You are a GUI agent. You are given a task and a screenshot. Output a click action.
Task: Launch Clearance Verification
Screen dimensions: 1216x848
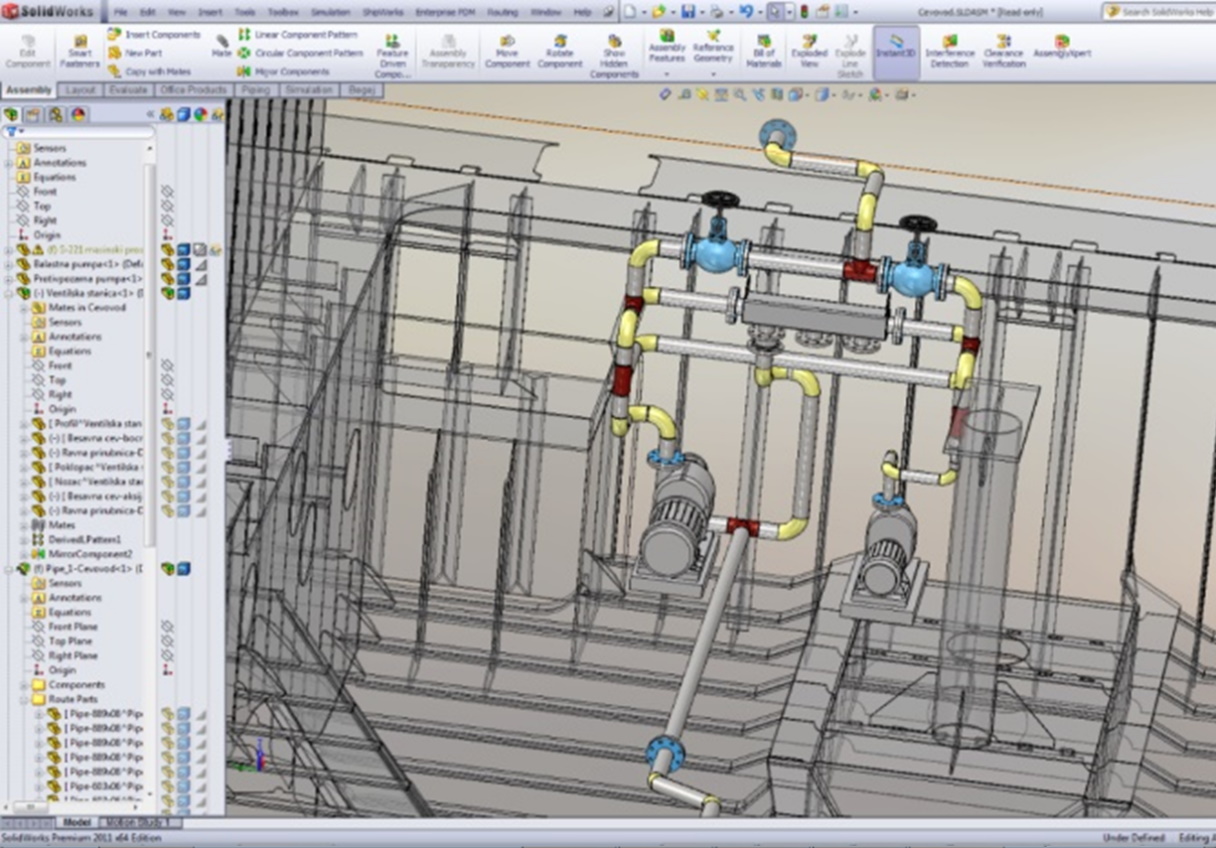[1003, 52]
